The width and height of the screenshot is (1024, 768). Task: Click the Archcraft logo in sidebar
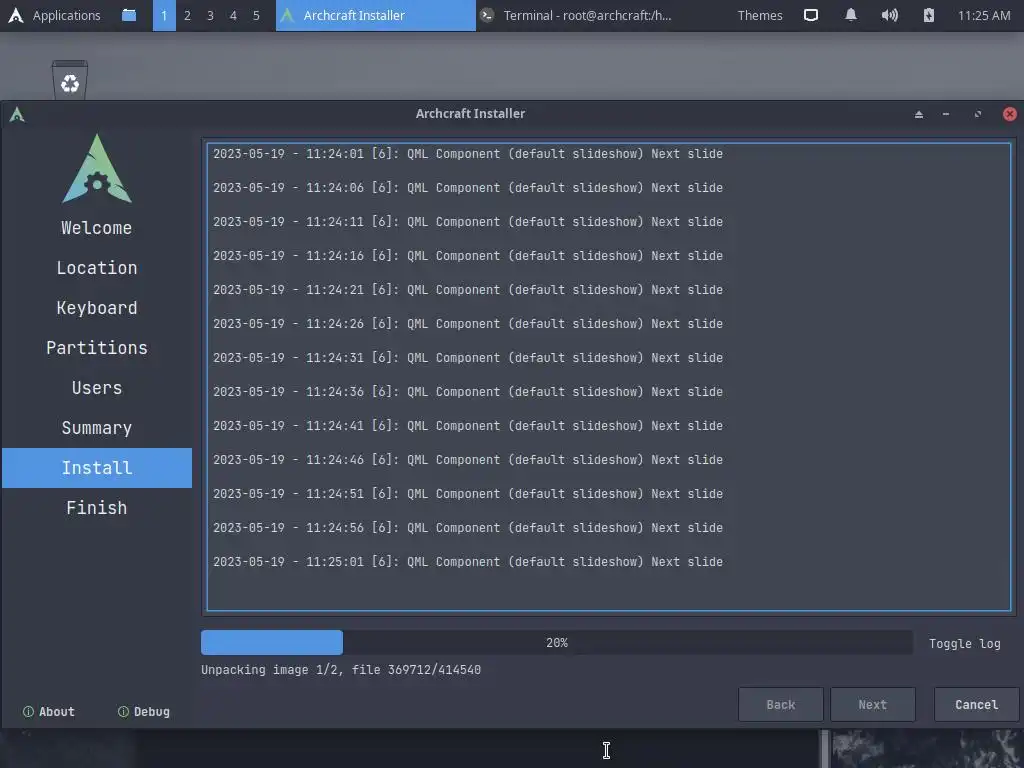tap(97, 168)
